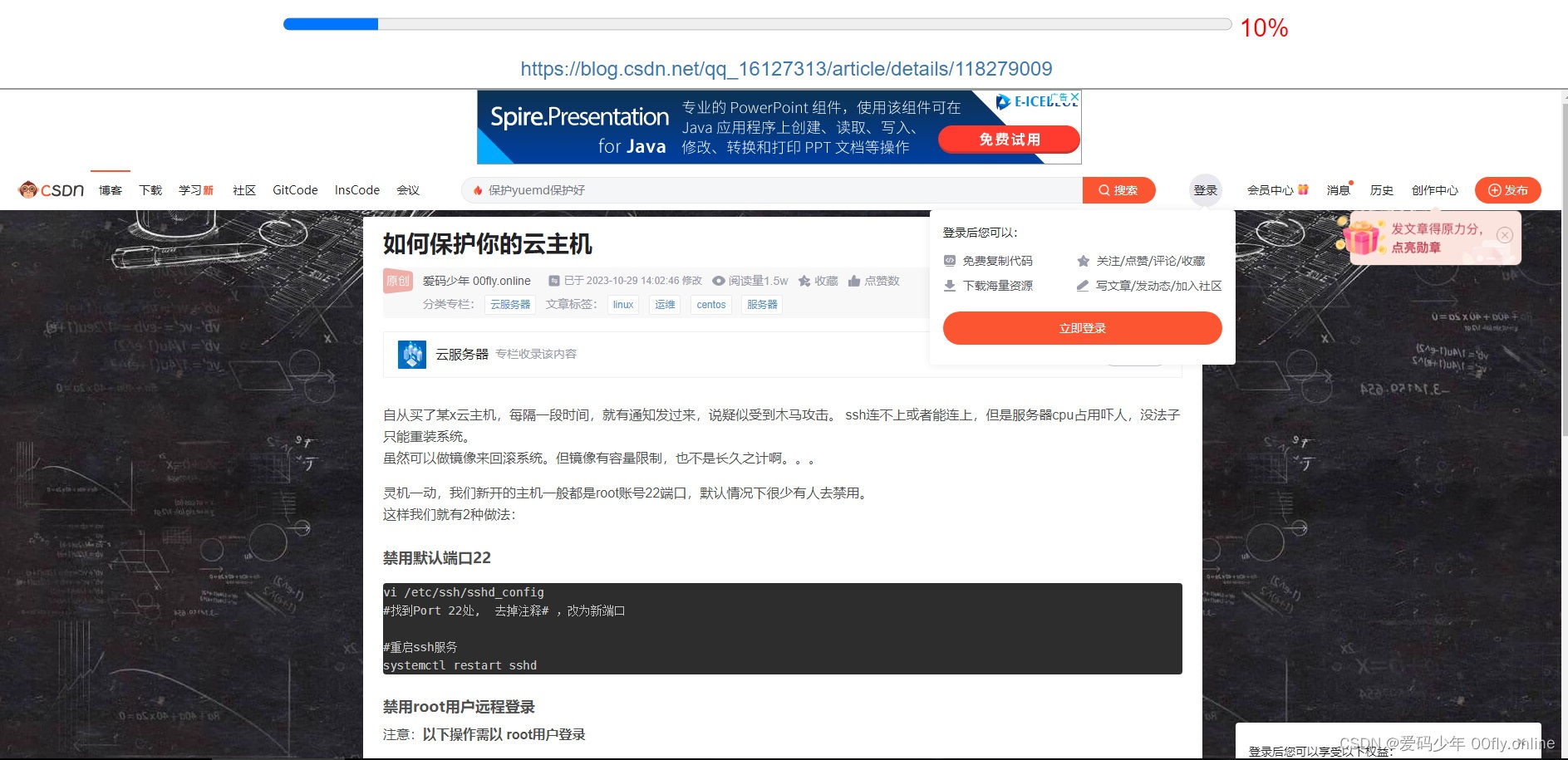The height and width of the screenshot is (760, 1568).
Task: Click the 免费试用 button in the ad
Action: point(1008,140)
